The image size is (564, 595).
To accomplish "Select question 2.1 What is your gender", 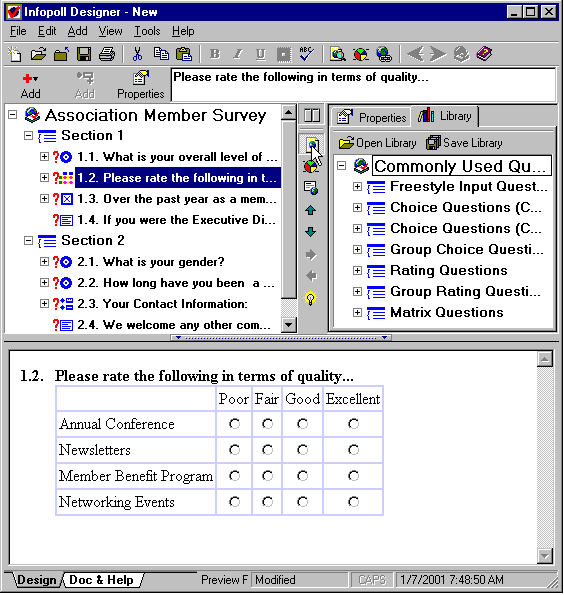I will 150,261.
